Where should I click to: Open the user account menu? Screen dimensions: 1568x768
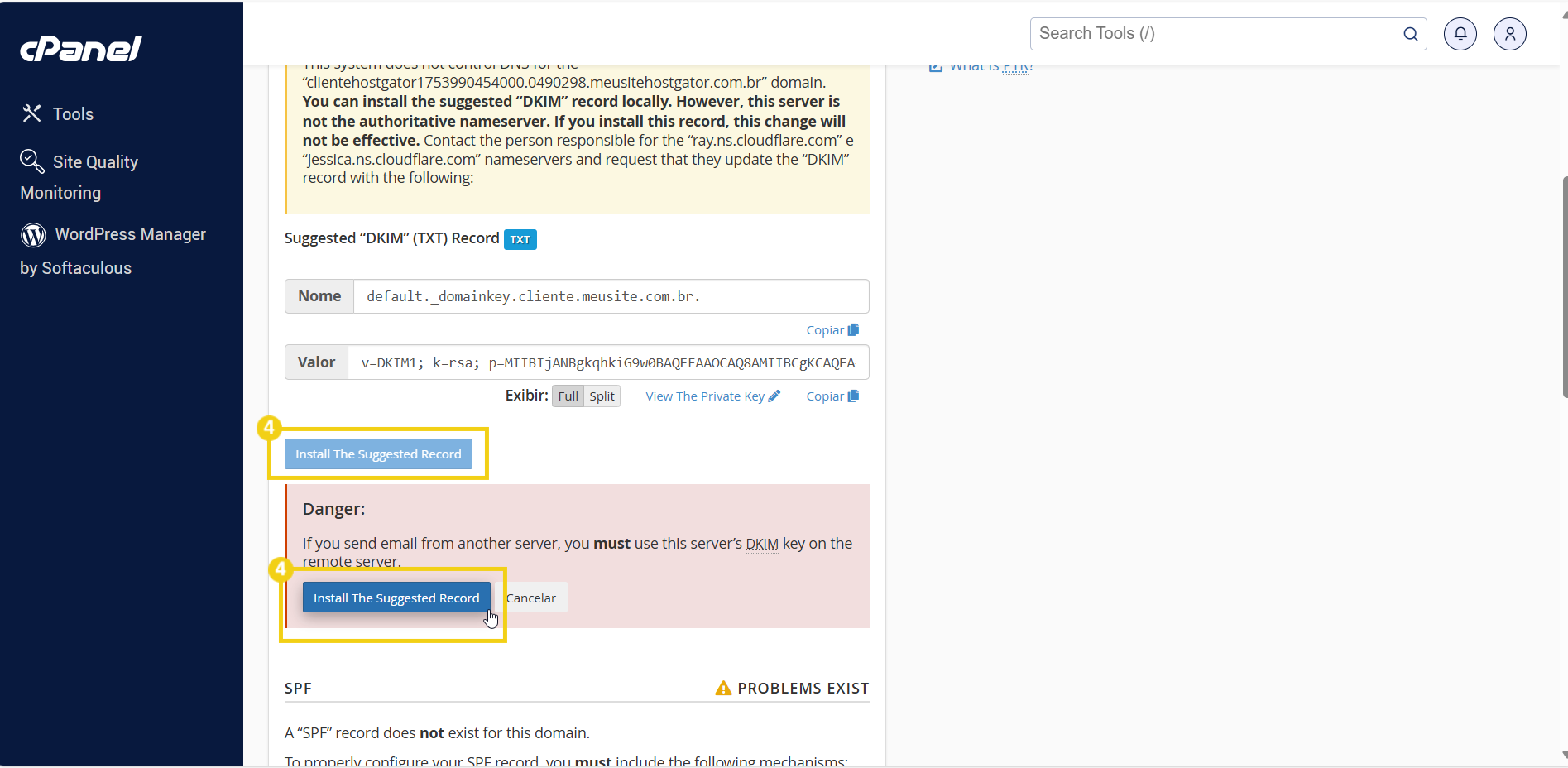1510,34
